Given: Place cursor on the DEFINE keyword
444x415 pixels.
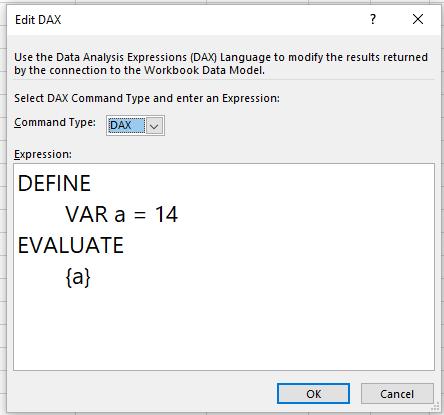Looking at the screenshot, I should tap(54, 183).
